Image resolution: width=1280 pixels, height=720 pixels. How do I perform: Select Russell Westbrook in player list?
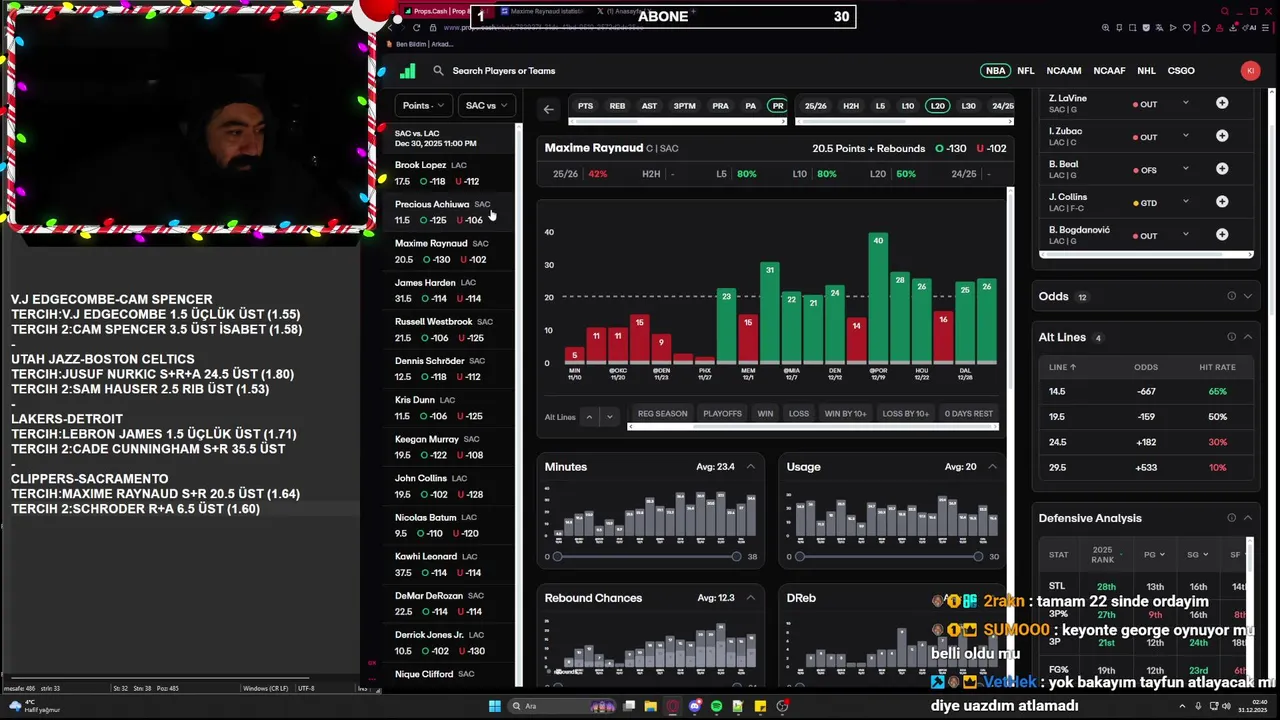point(448,330)
